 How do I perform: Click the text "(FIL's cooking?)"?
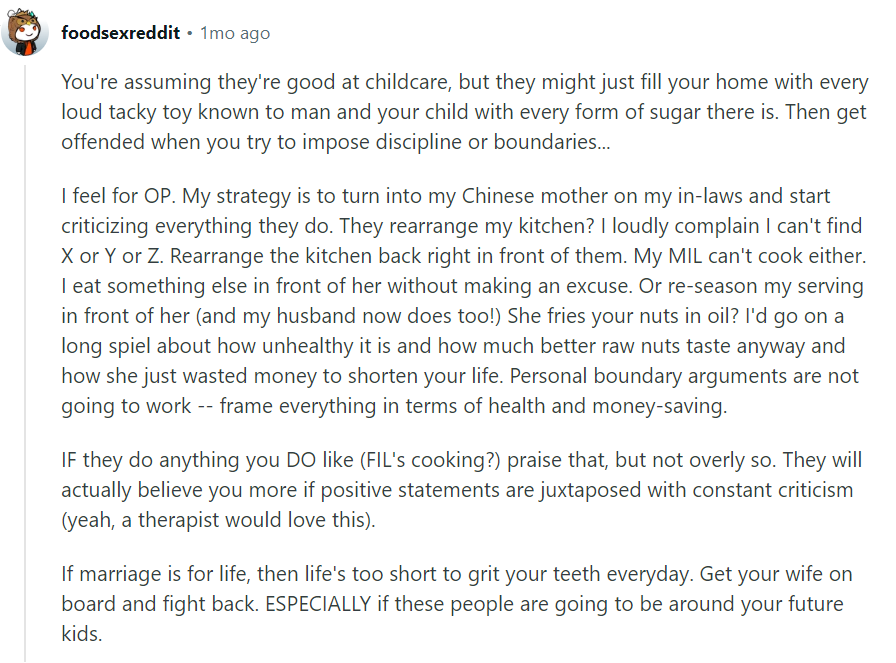(x=430, y=460)
